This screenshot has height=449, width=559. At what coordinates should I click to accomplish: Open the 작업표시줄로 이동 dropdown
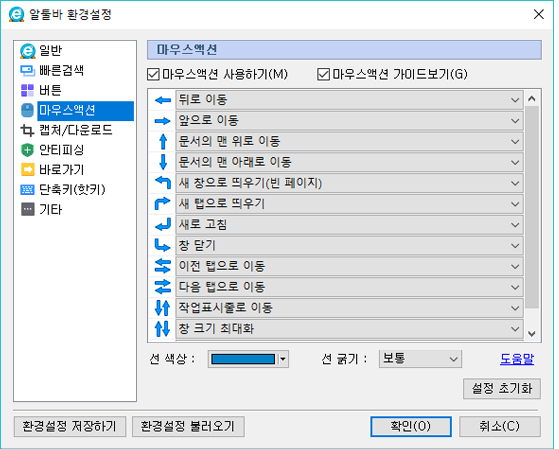(x=349, y=308)
